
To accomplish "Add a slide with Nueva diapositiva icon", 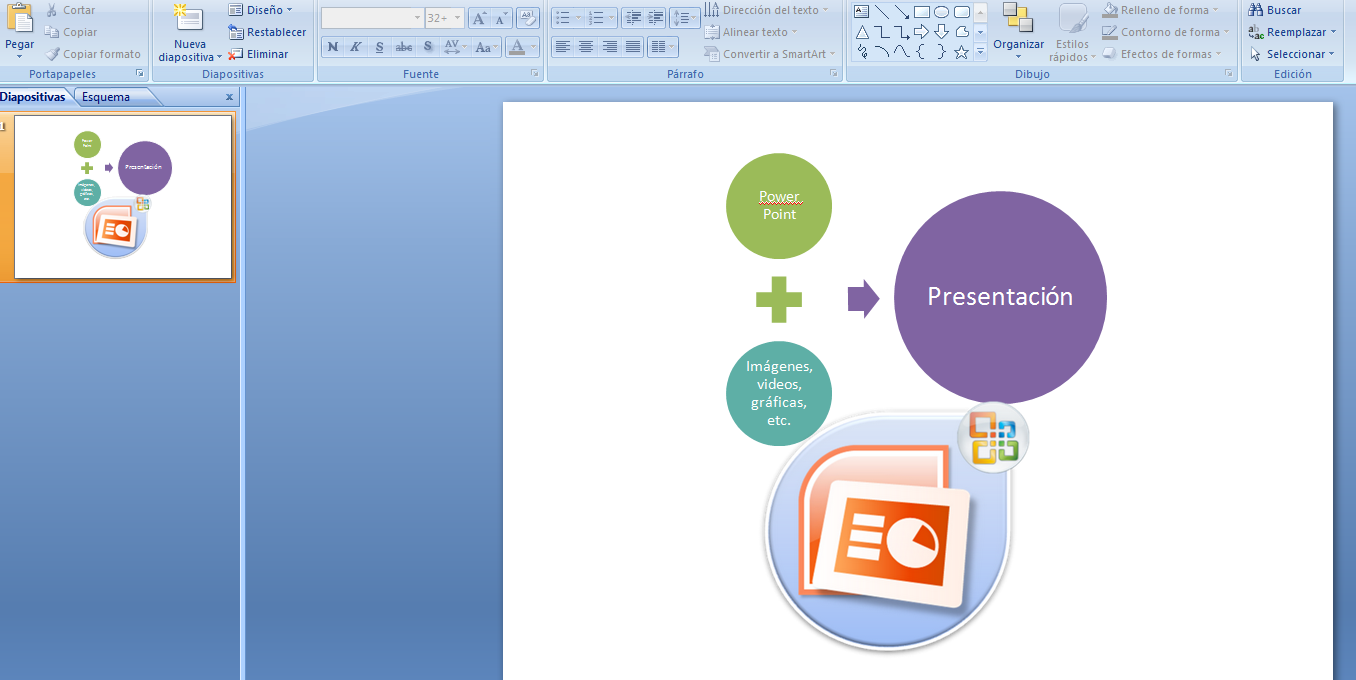I will click(x=188, y=18).
